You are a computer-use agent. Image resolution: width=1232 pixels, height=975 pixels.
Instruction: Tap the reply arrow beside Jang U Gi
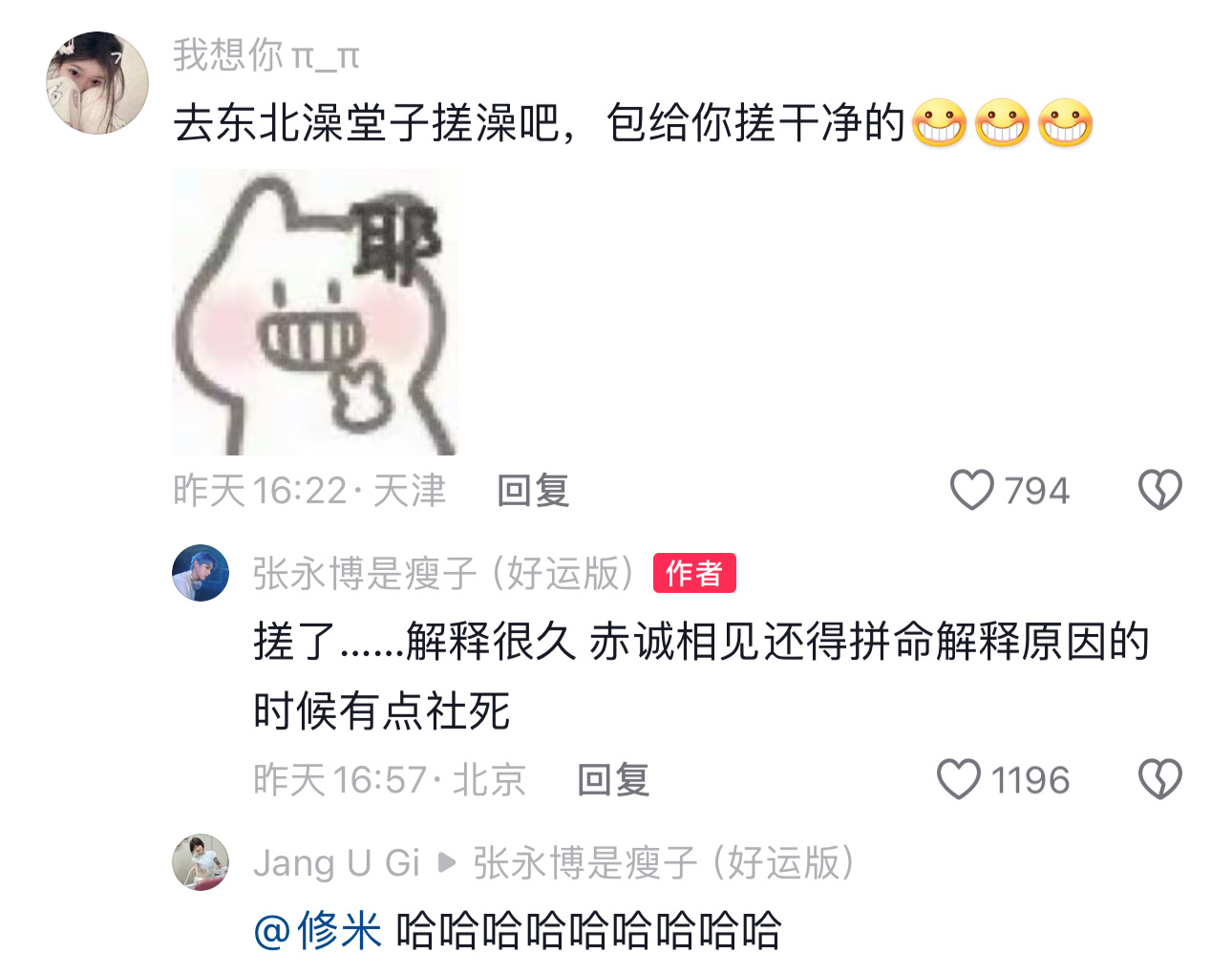447,863
